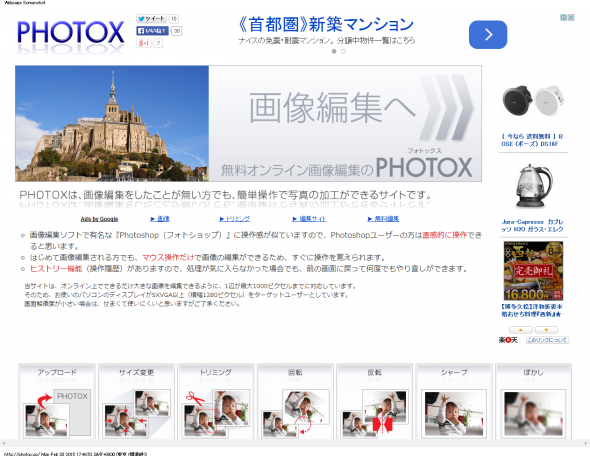
Task: Open the トリミング feature card with scissors
Action: [216, 401]
